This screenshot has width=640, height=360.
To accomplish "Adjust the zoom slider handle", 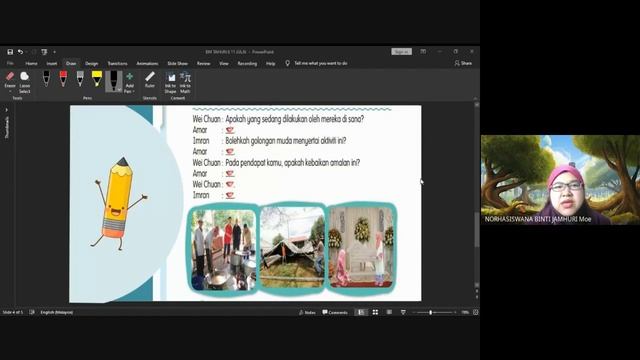I will pyautogui.click(x=430, y=312).
